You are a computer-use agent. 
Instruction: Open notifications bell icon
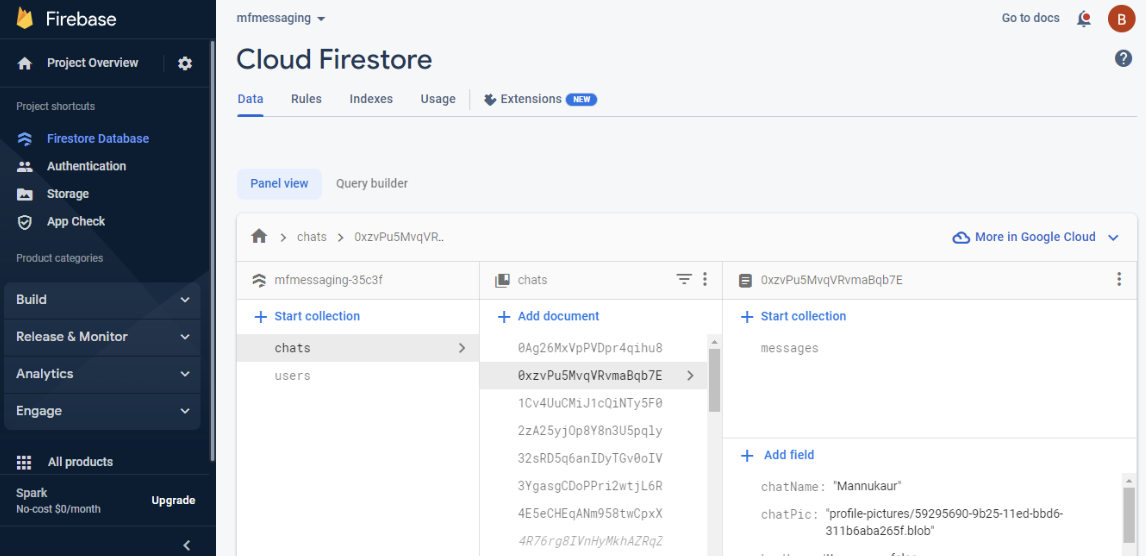1085,19
